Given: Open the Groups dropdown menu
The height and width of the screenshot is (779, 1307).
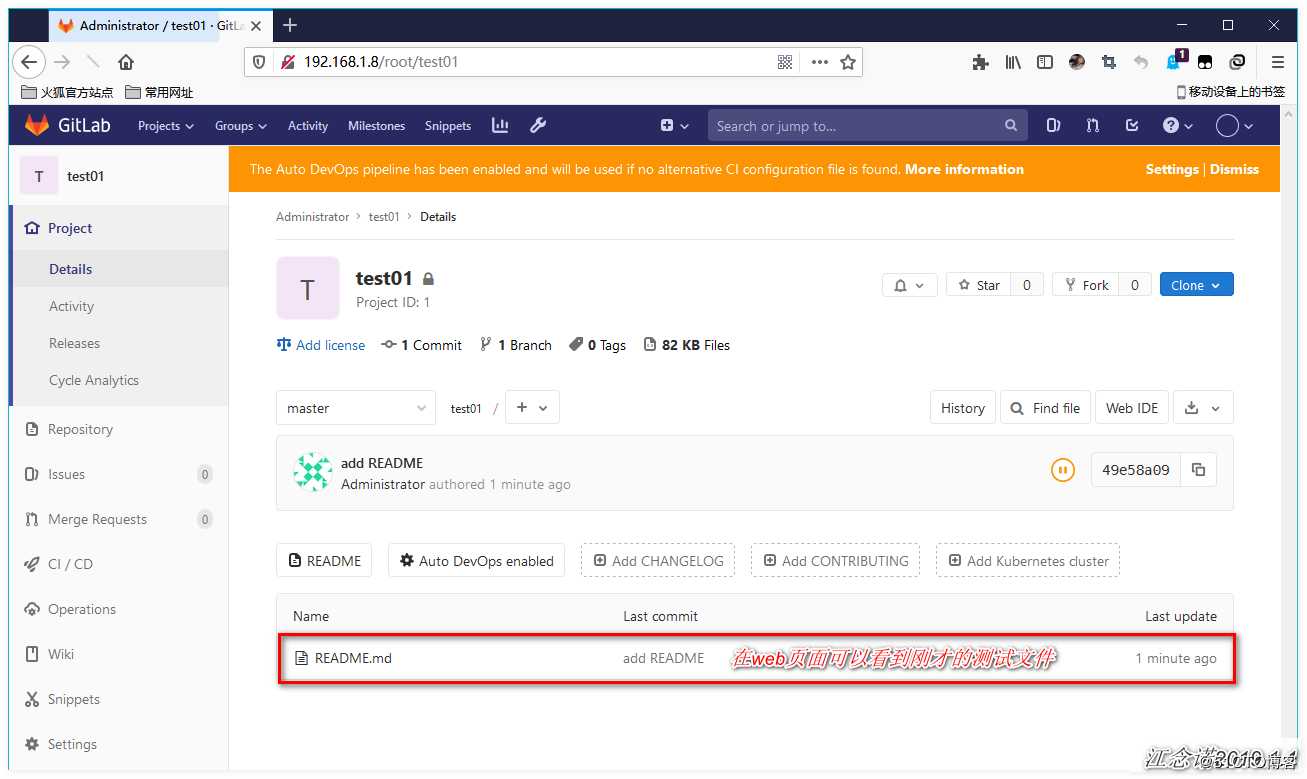Looking at the screenshot, I should pos(241,126).
